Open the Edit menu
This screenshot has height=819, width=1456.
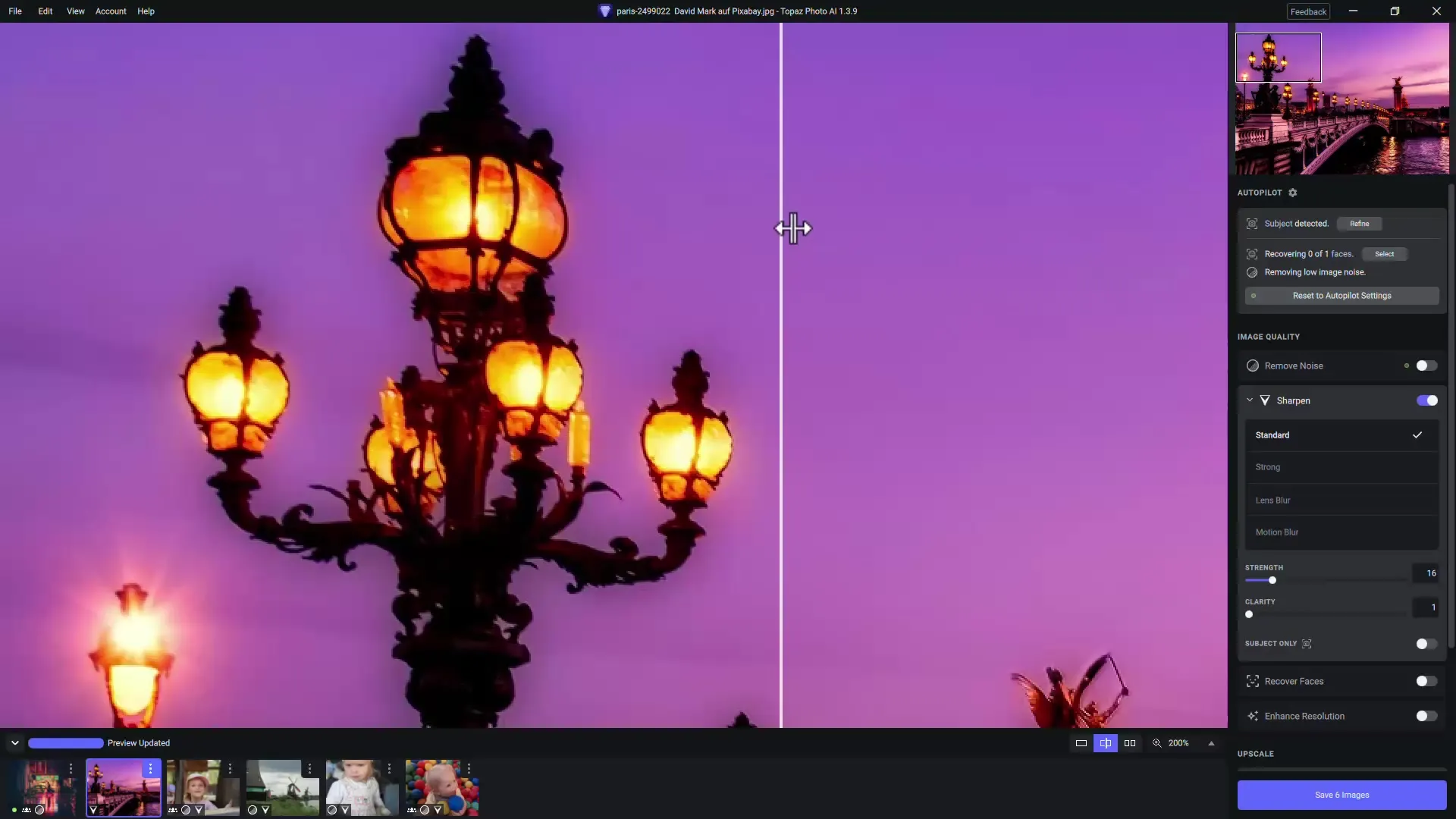(46, 10)
